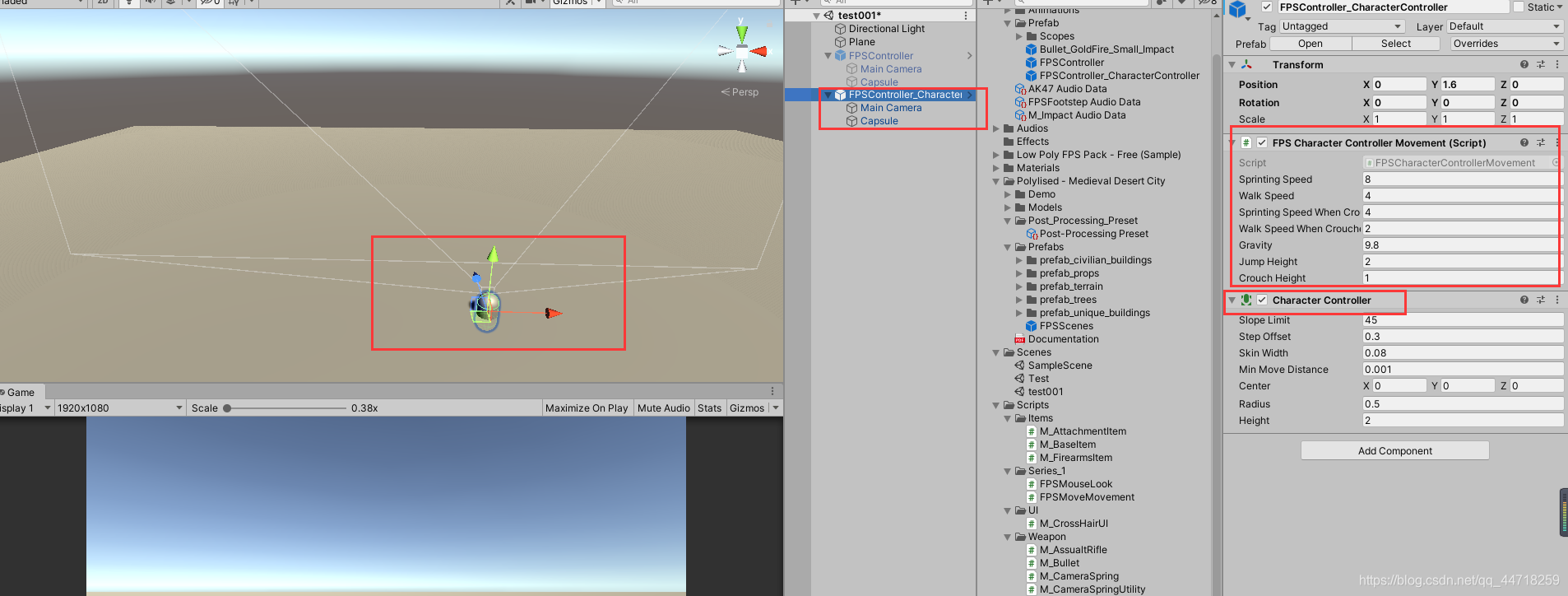Open the Materials folder in Project
Image resolution: width=1568 pixels, height=596 pixels.
click(x=1037, y=168)
